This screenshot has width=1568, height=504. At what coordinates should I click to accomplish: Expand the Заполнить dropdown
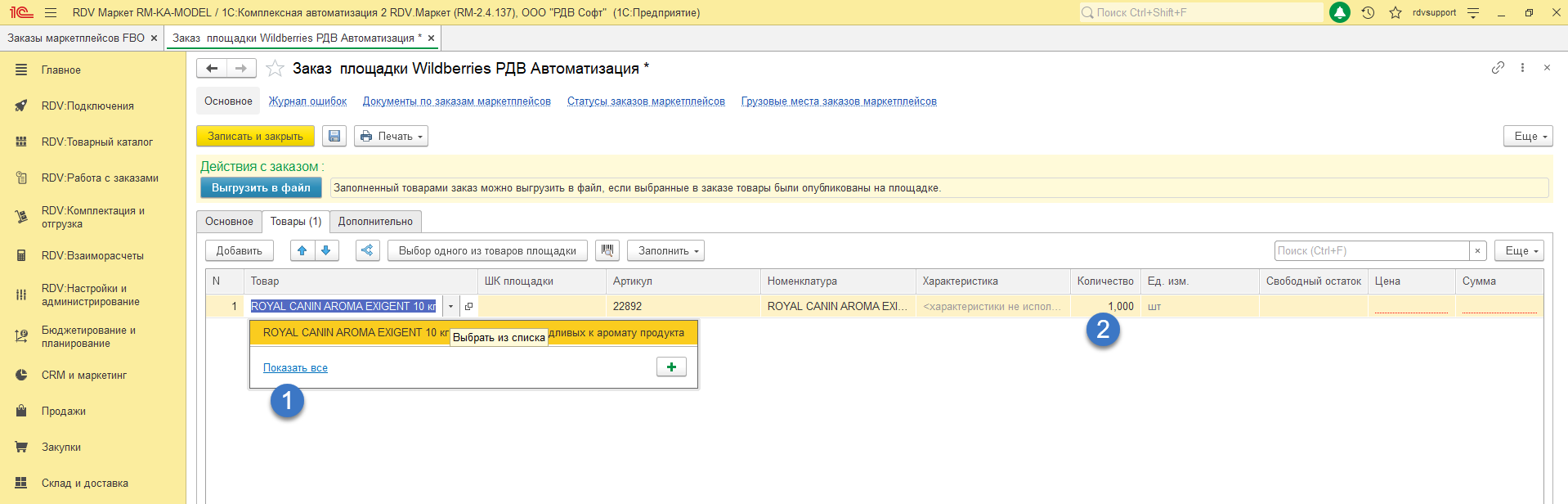point(666,251)
